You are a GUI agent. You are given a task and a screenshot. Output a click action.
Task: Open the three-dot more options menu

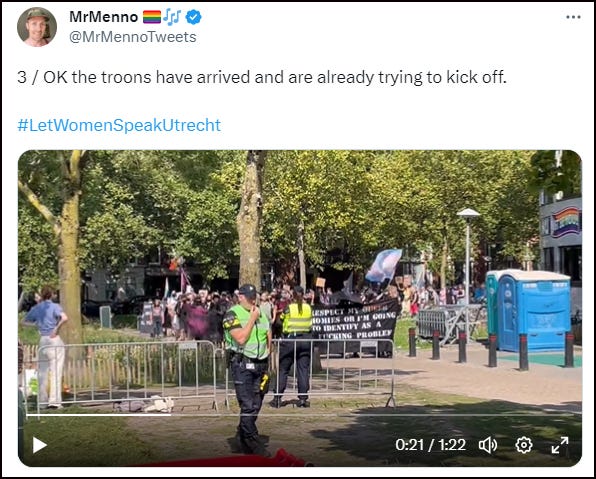click(573, 17)
